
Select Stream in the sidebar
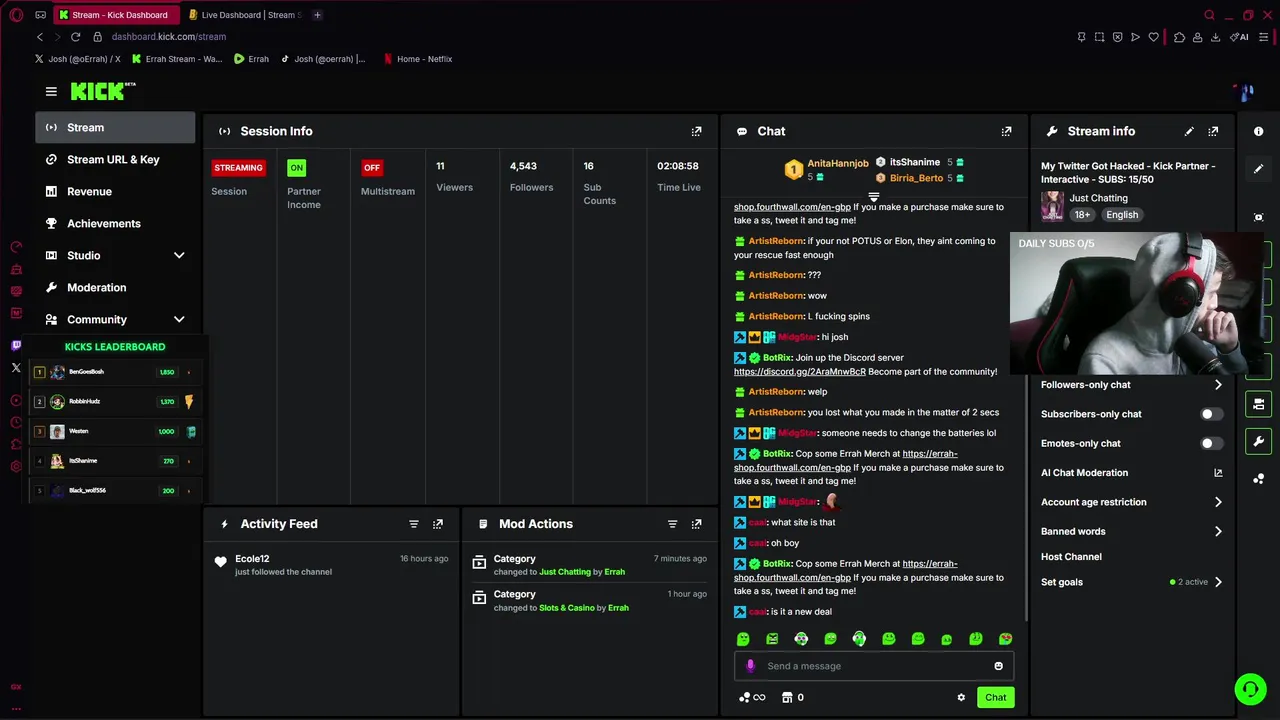point(116,128)
